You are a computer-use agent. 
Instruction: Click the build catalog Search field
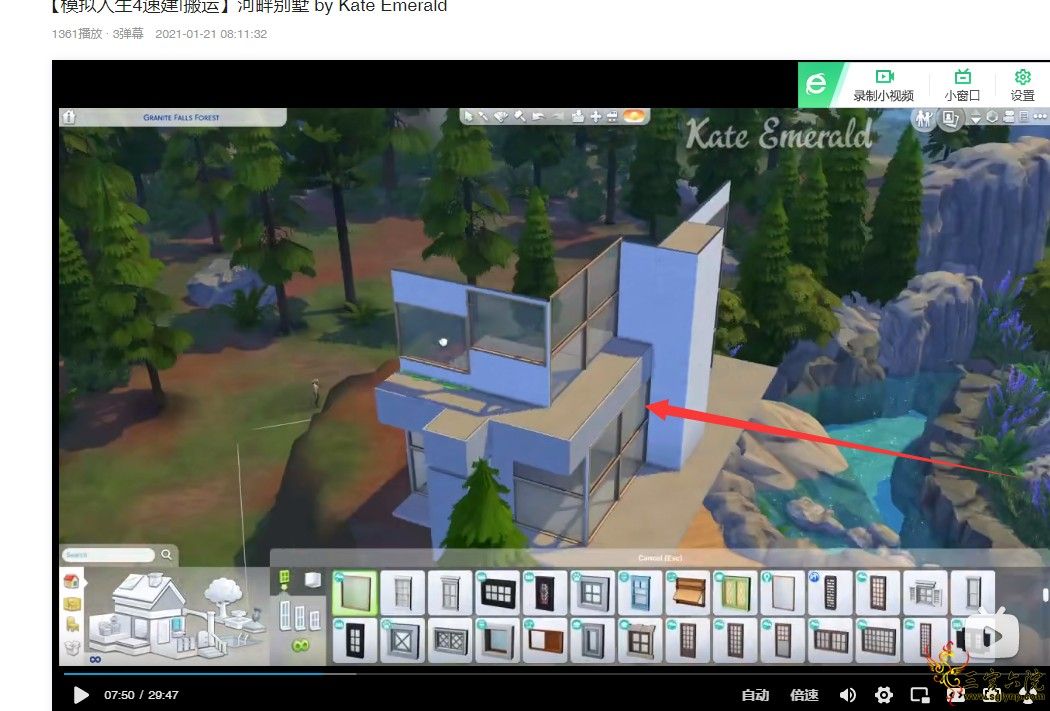(108, 555)
